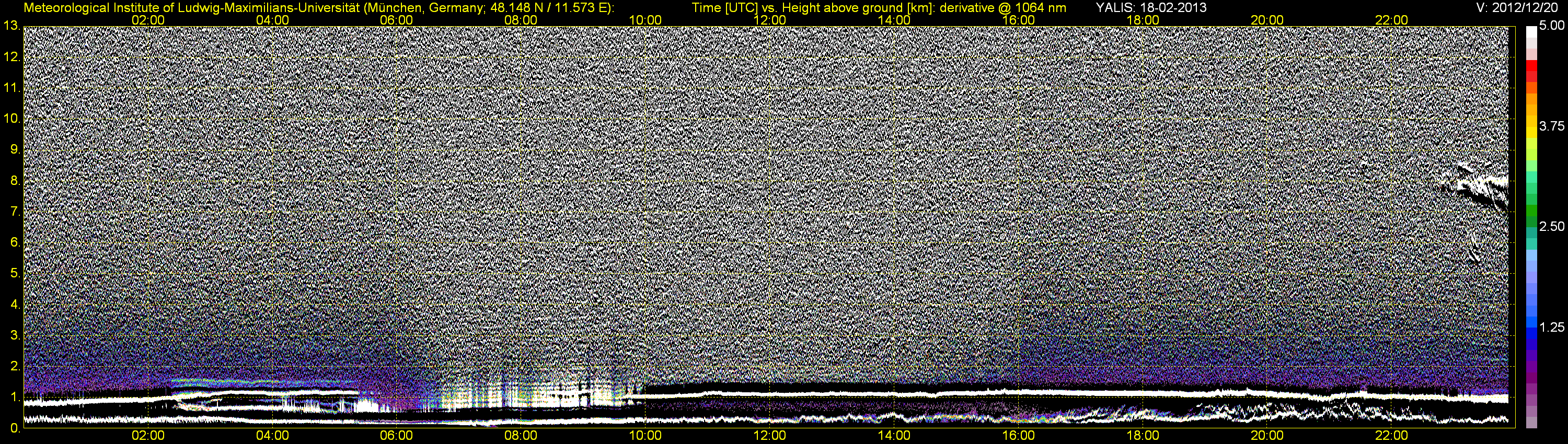
Task: Click the 11 km height axis label
Action: coord(11,88)
